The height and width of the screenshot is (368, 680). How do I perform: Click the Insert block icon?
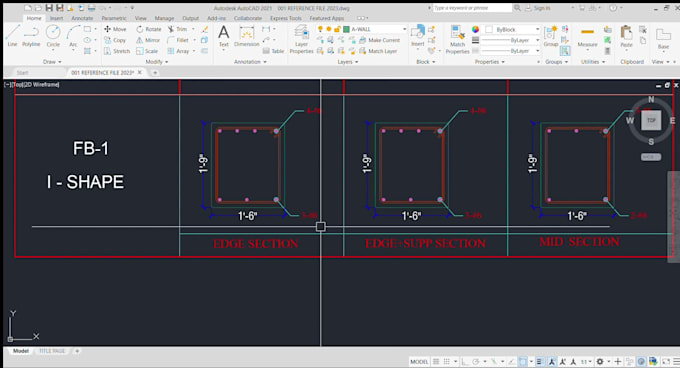pyautogui.click(x=418, y=36)
